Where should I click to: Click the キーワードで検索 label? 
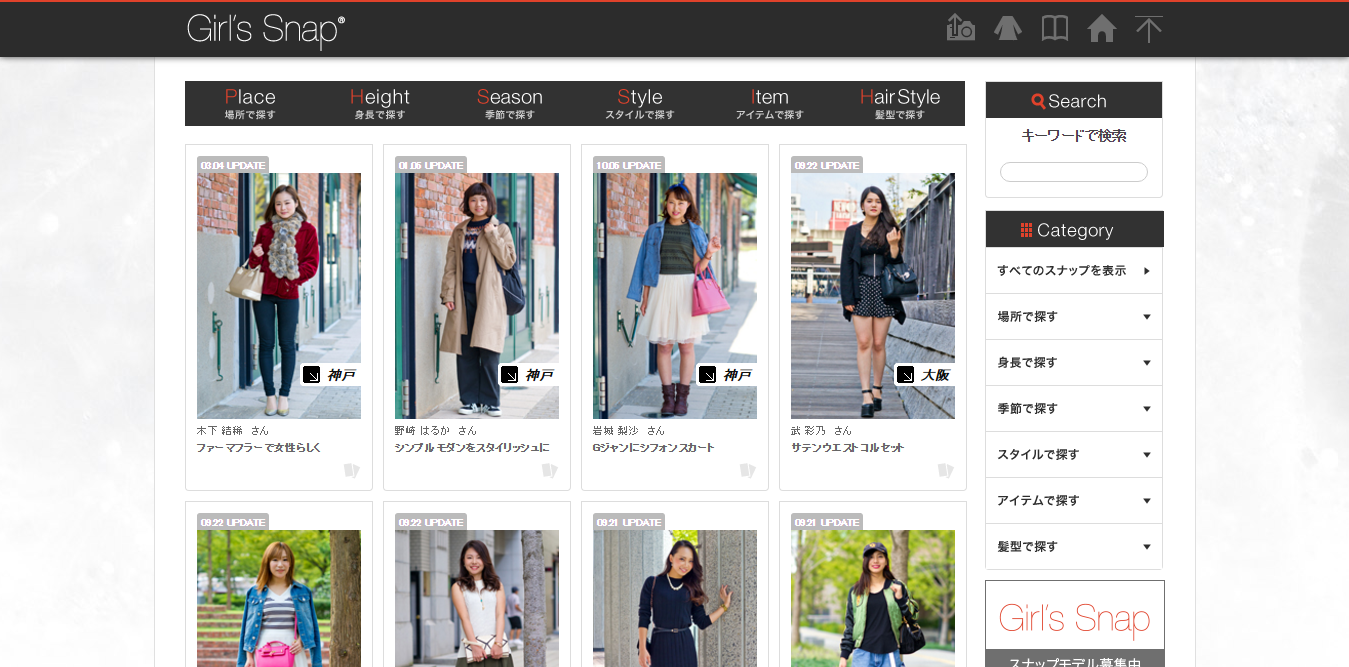tap(1074, 136)
